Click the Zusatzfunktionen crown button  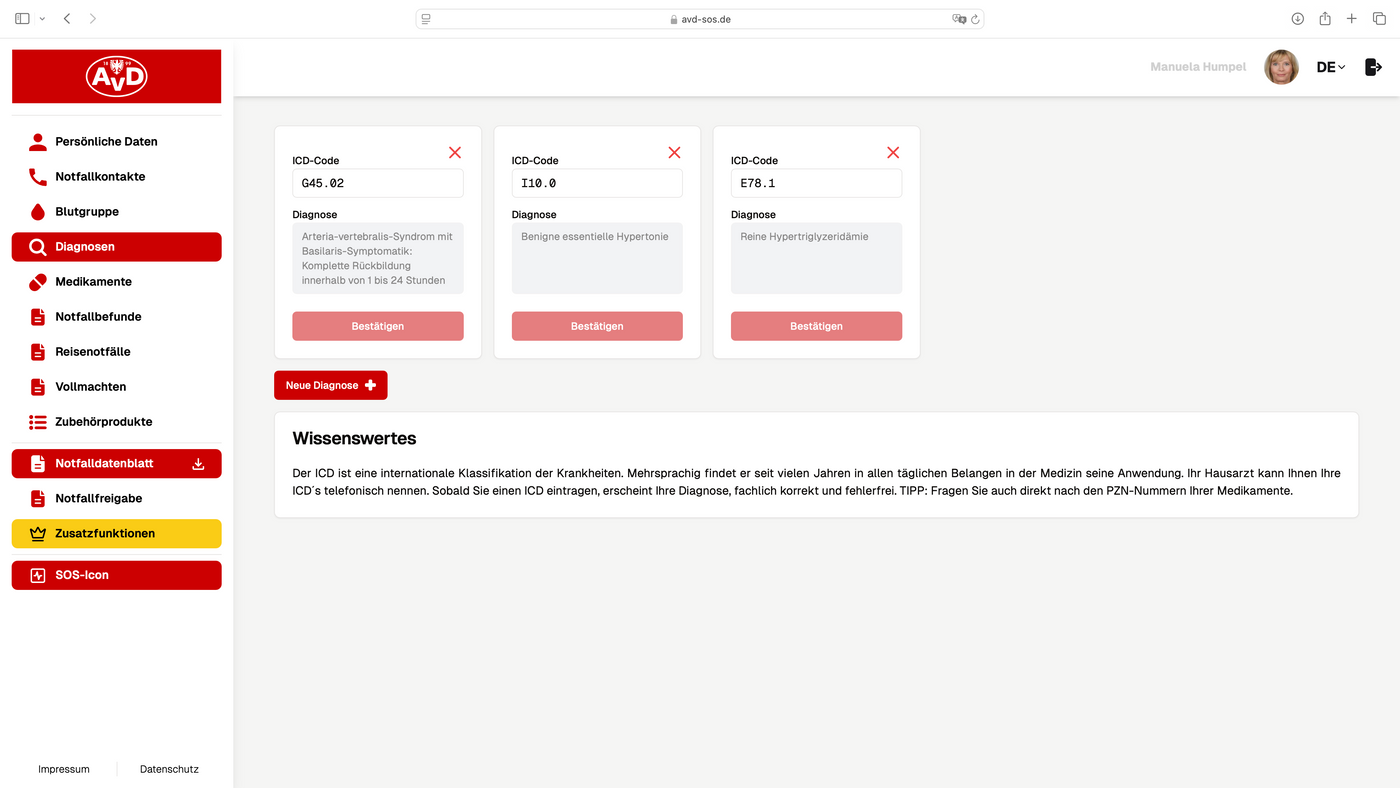point(116,534)
